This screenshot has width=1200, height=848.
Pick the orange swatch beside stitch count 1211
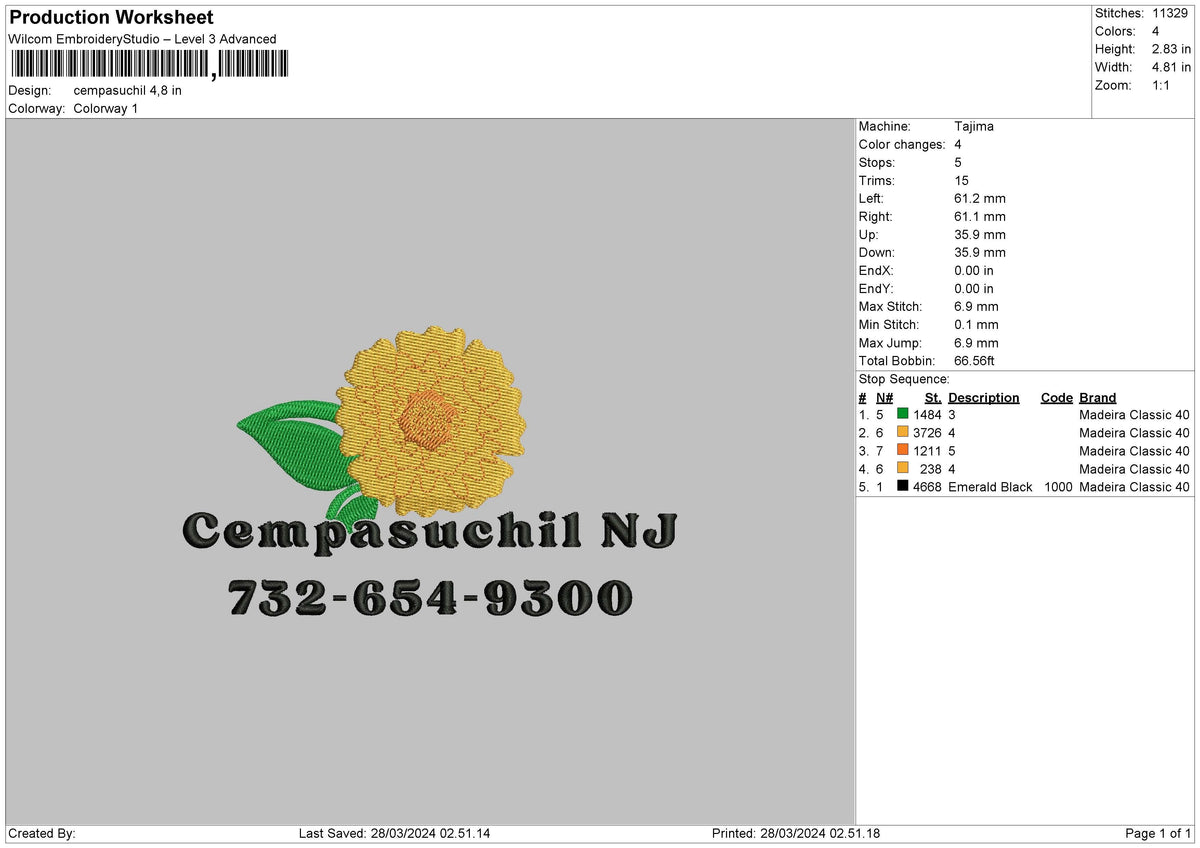[x=903, y=451]
